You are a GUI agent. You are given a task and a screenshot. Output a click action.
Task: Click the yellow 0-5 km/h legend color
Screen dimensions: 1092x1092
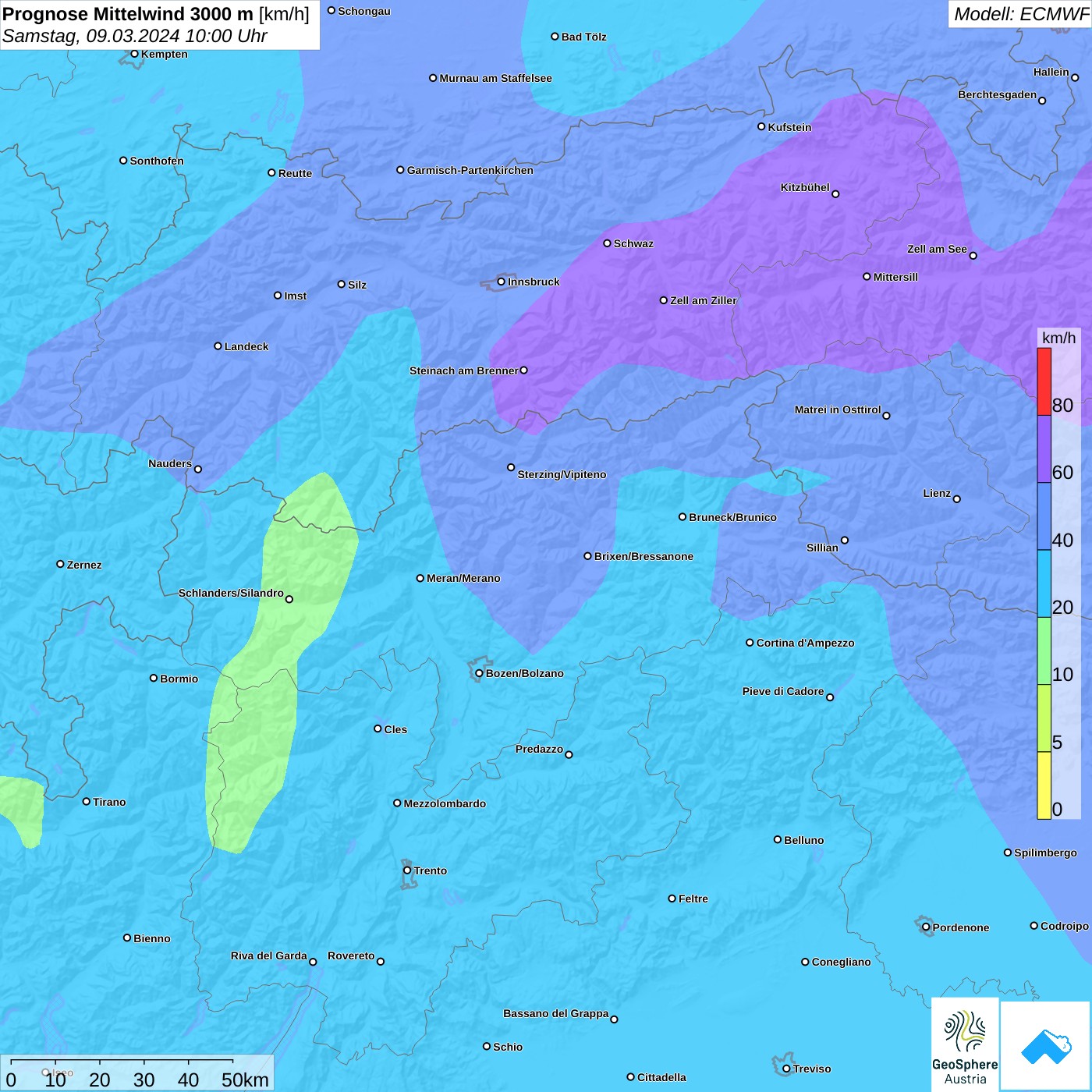(x=1044, y=785)
